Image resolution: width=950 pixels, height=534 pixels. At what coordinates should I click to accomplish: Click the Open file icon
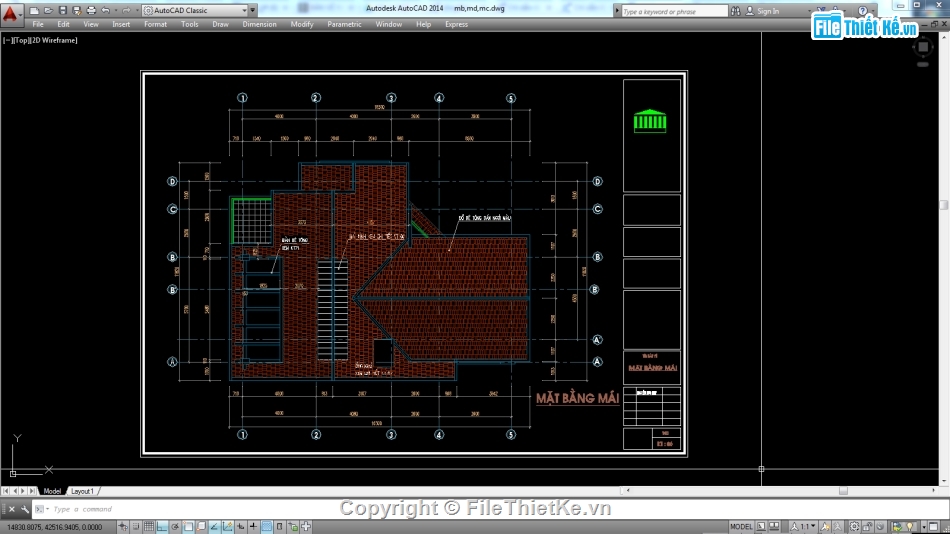(x=48, y=10)
